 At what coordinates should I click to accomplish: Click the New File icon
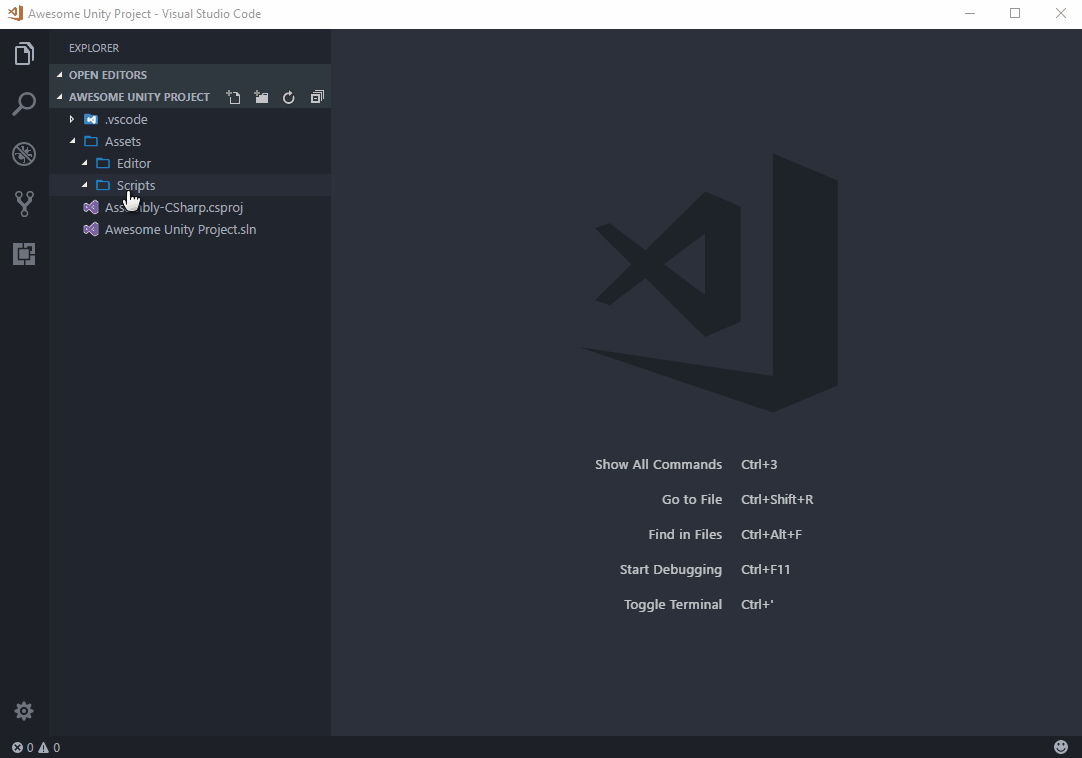pos(234,97)
